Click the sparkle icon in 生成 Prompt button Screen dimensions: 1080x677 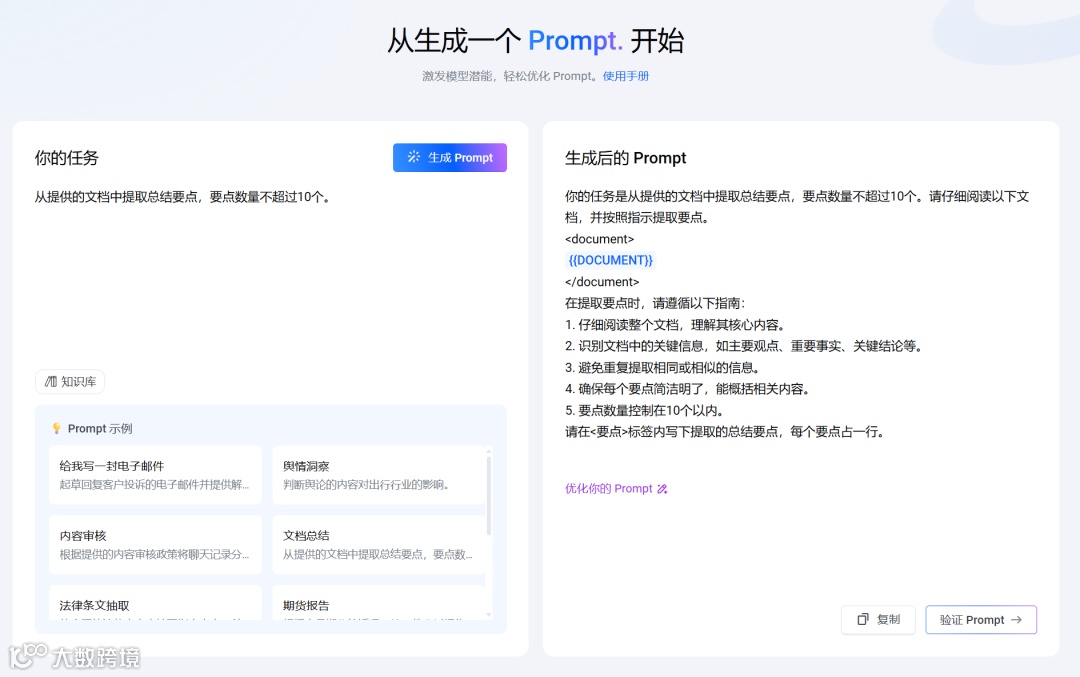413,157
